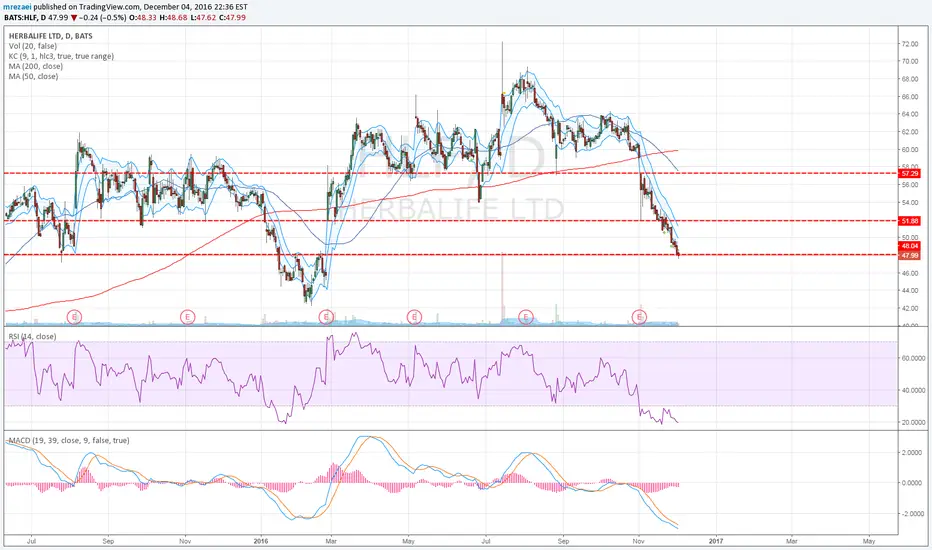Select the MA (200, close) indicator legend
Viewport: 932px width, 550px height.
[36, 66]
